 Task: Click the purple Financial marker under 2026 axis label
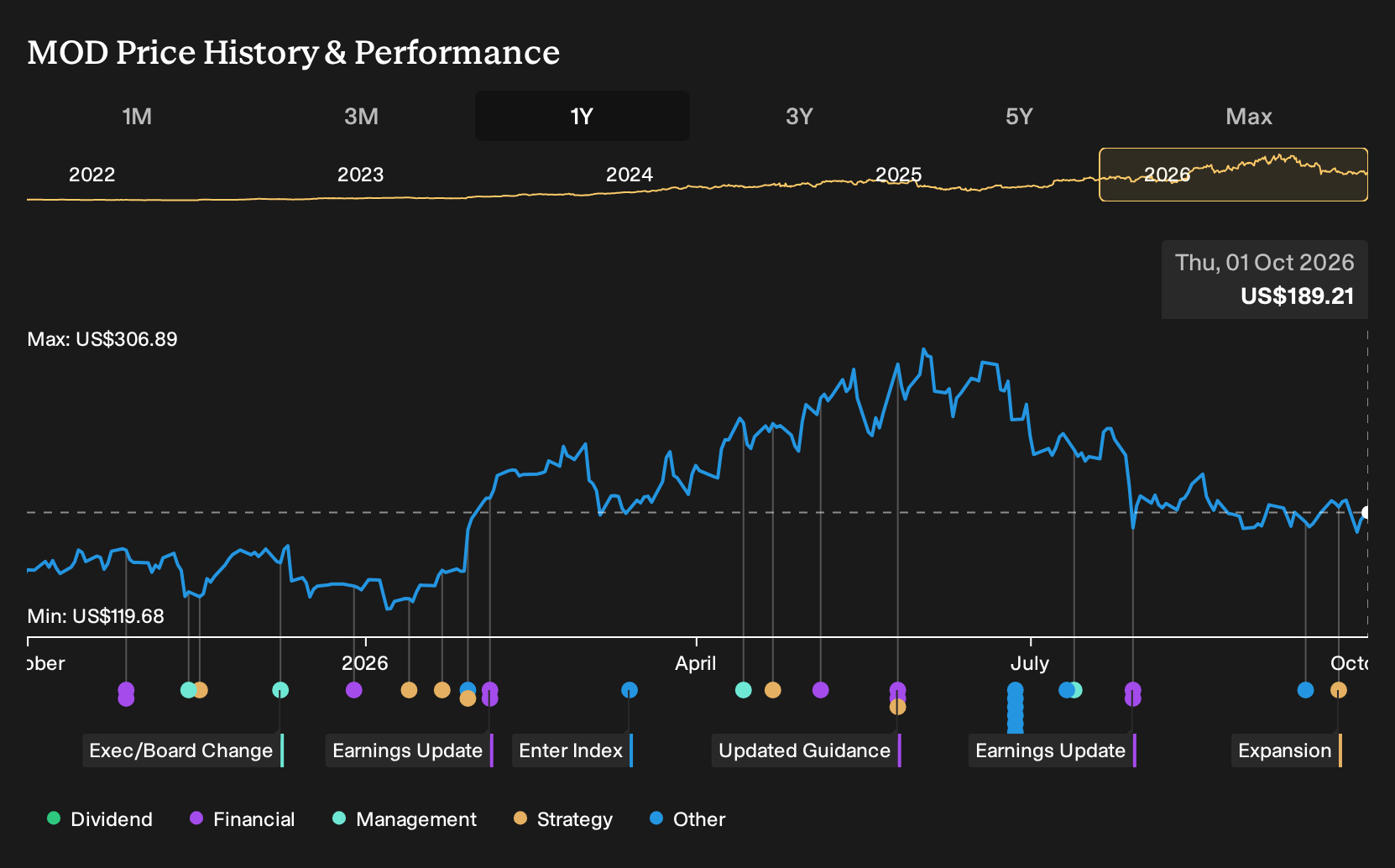coord(354,690)
